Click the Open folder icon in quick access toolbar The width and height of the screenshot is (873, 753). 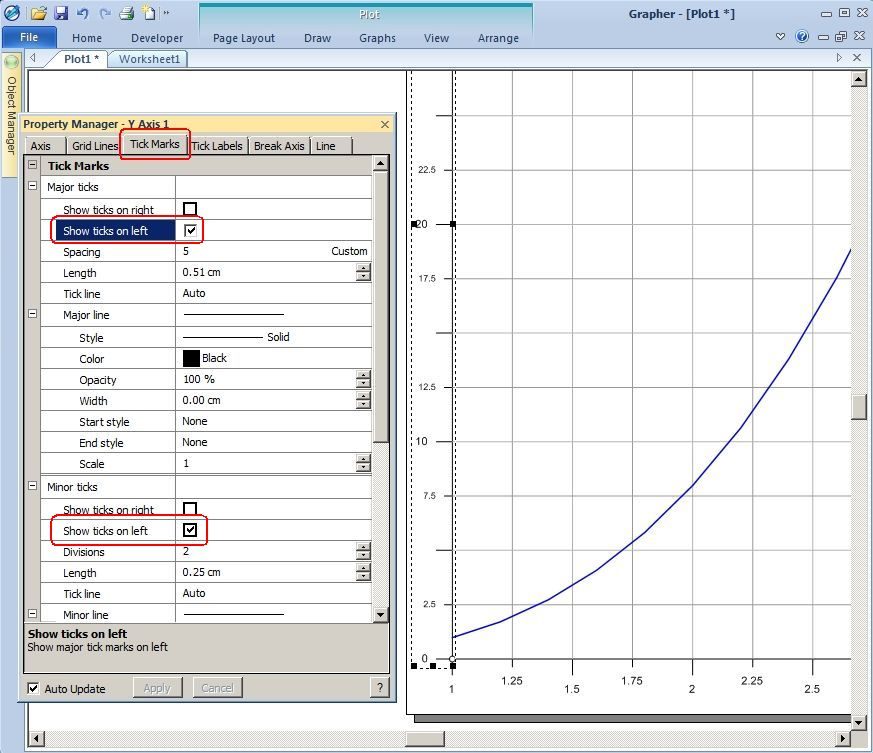coord(38,13)
